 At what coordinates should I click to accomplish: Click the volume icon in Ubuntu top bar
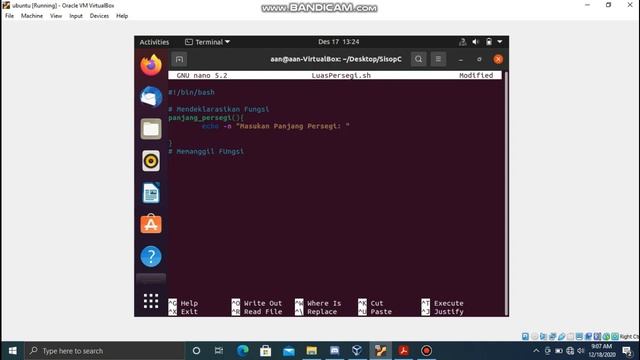tap(476, 42)
